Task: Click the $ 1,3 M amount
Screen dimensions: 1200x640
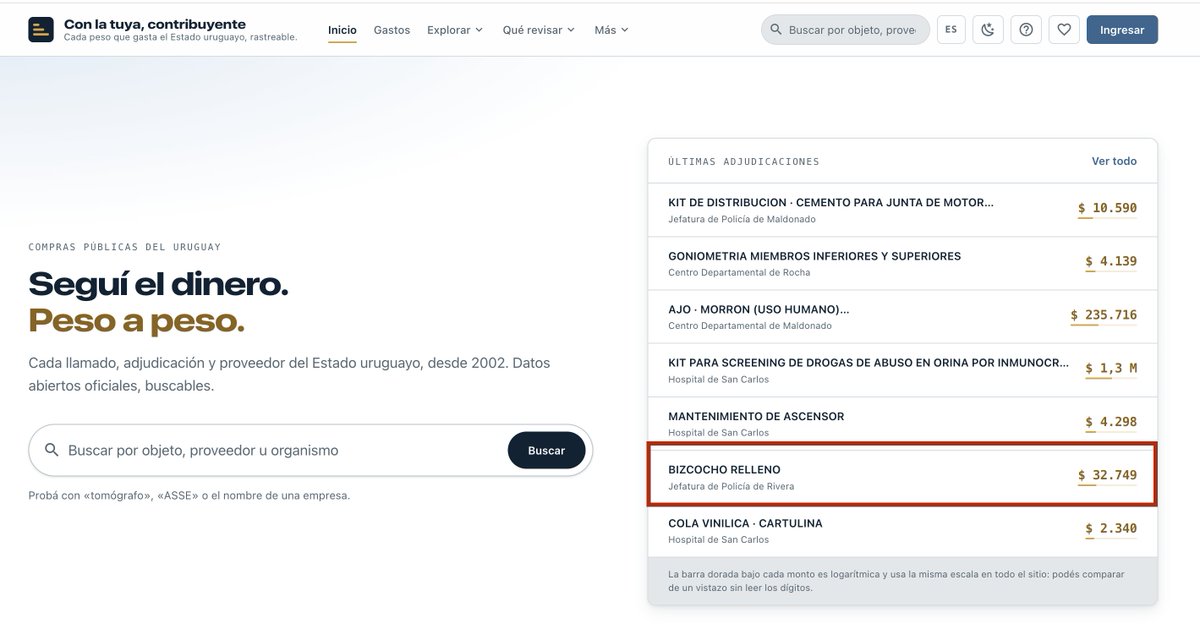Action: click(x=1111, y=368)
